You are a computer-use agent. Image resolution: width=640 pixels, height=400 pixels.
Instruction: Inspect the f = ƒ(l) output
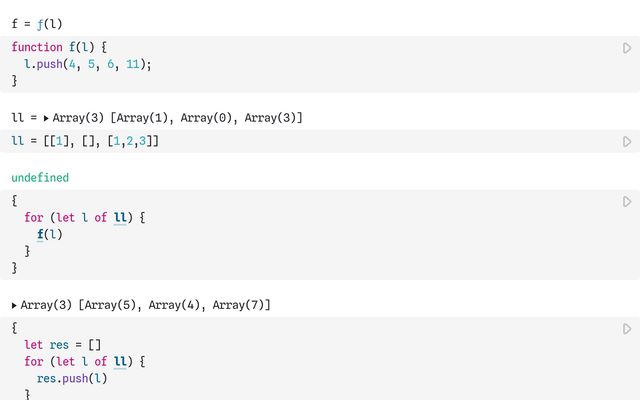(x=37, y=24)
